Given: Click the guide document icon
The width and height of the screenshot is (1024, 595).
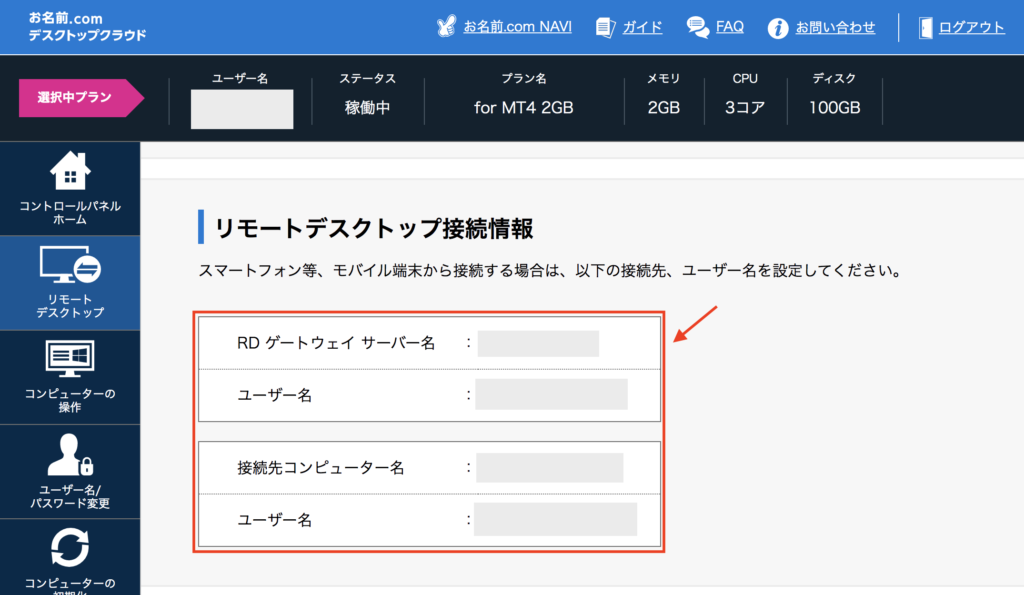Looking at the screenshot, I should point(605,27).
